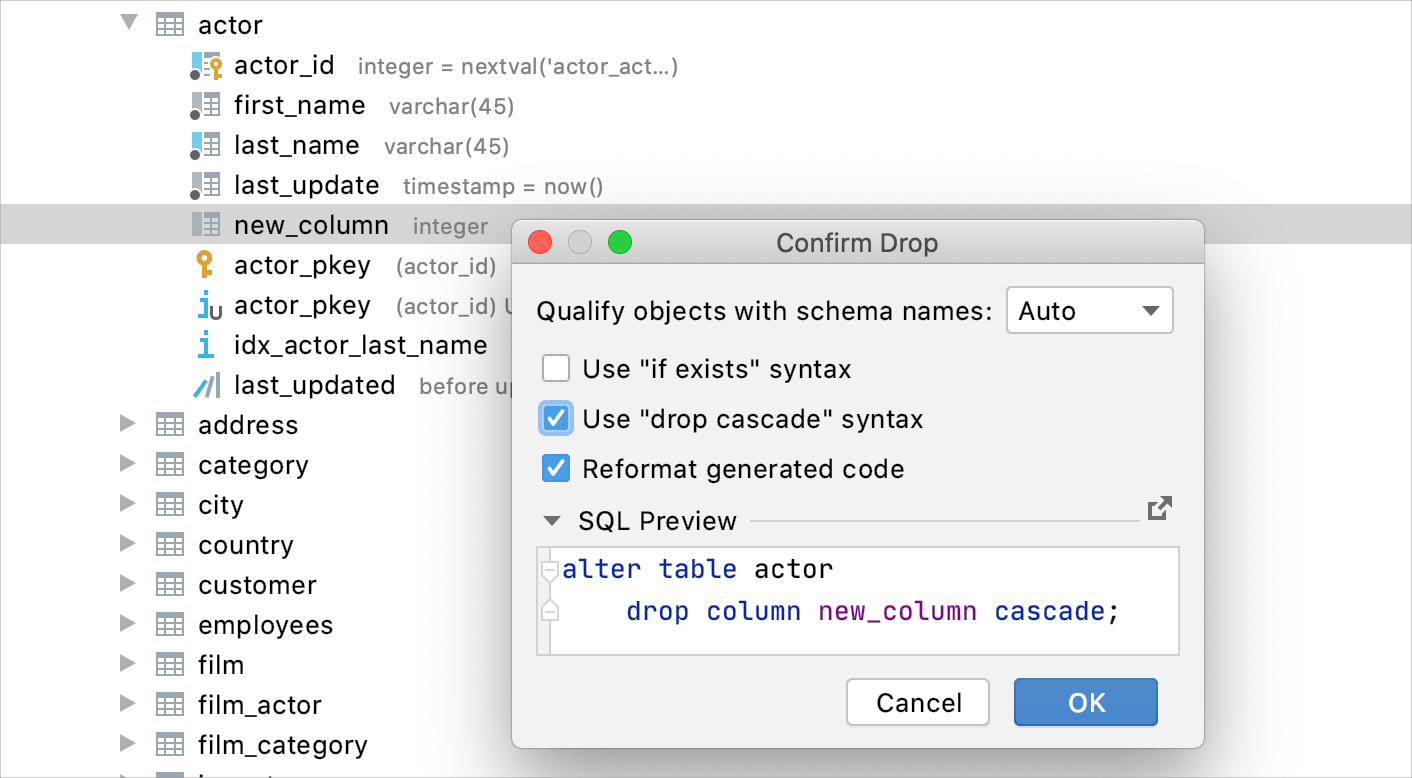Collapse the SQL Preview section

(x=552, y=520)
